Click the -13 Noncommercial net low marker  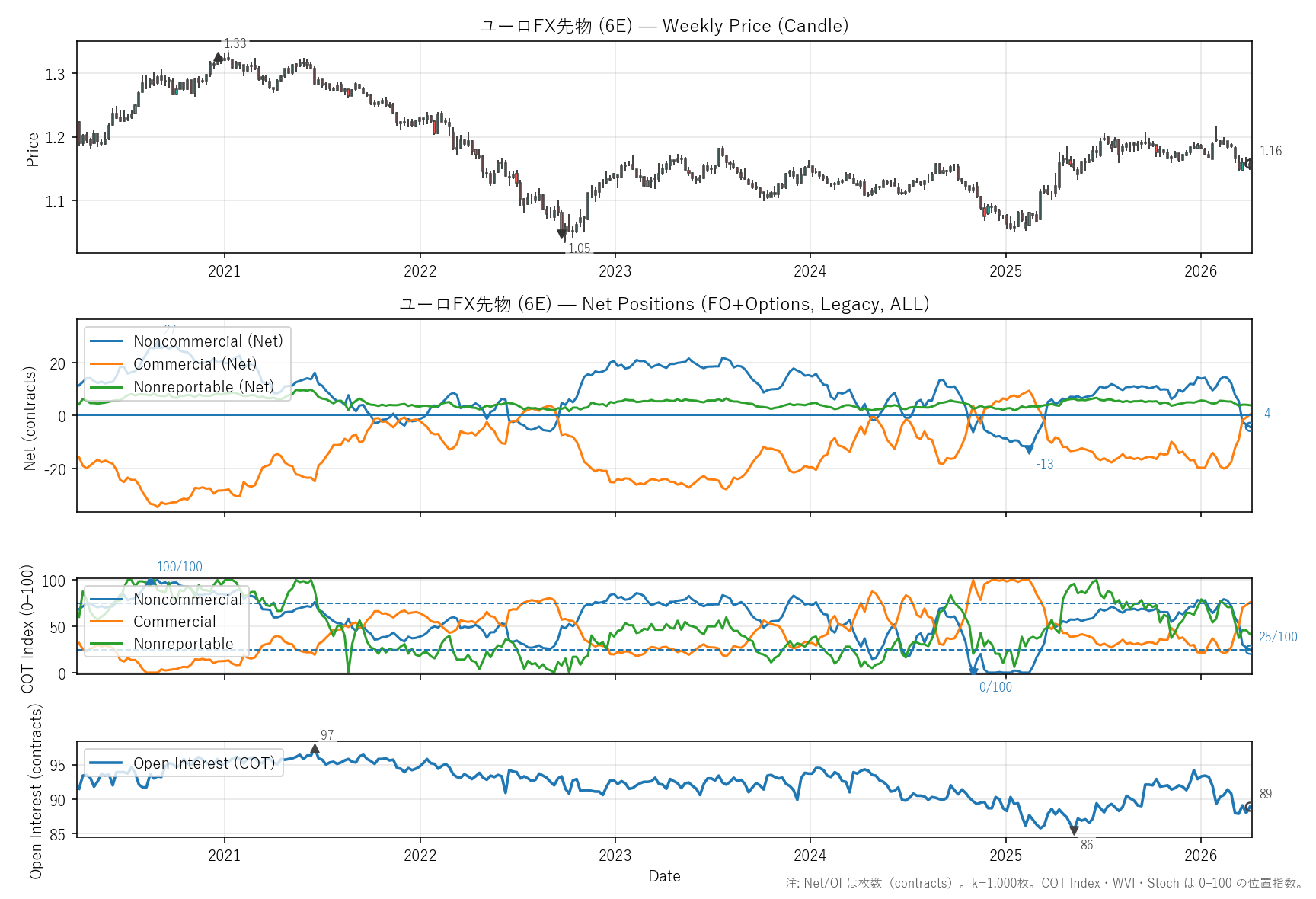(1030, 449)
